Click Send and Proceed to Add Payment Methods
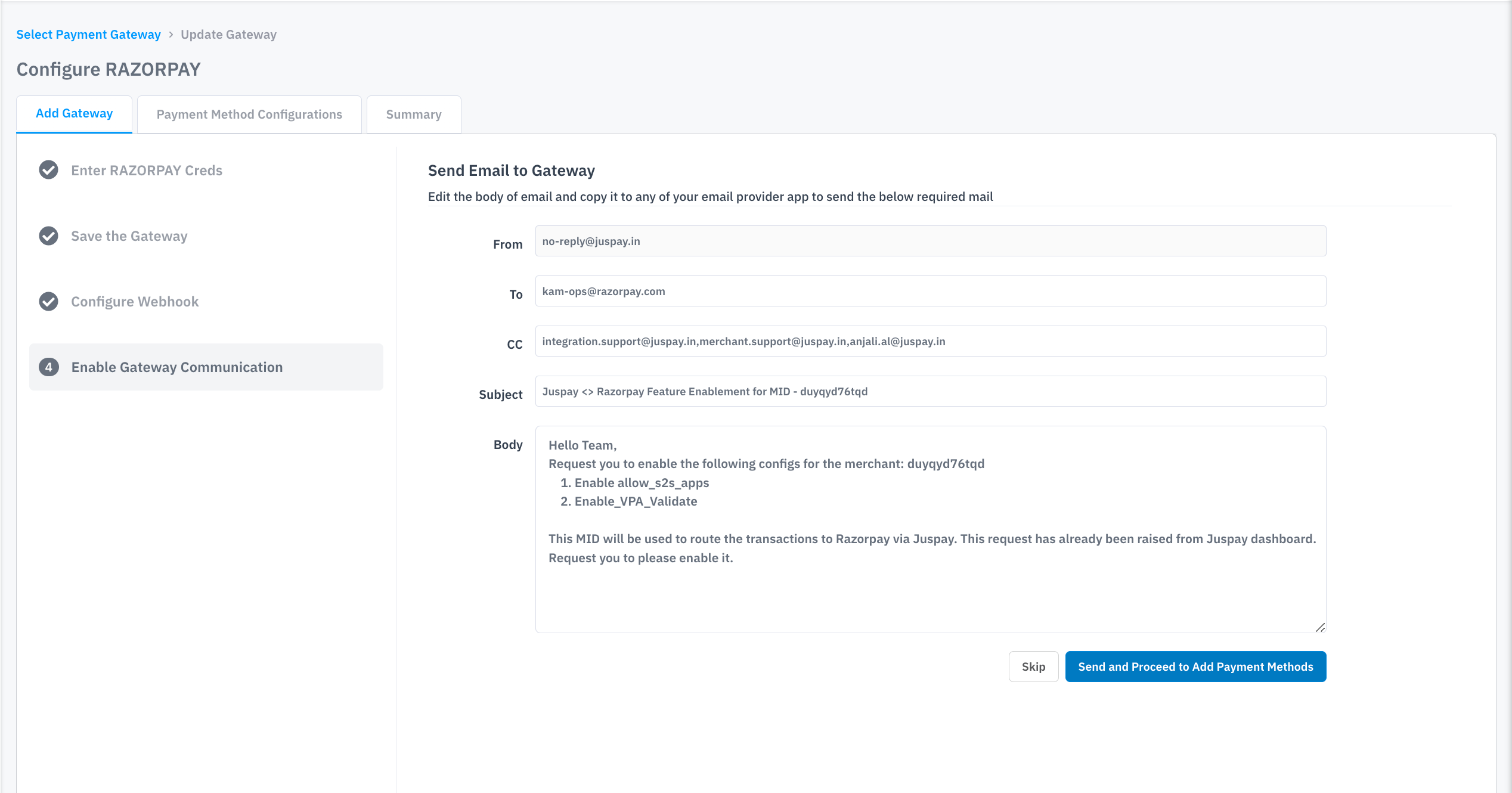Image resolution: width=1512 pixels, height=793 pixels. click(x=1195, y=667)
